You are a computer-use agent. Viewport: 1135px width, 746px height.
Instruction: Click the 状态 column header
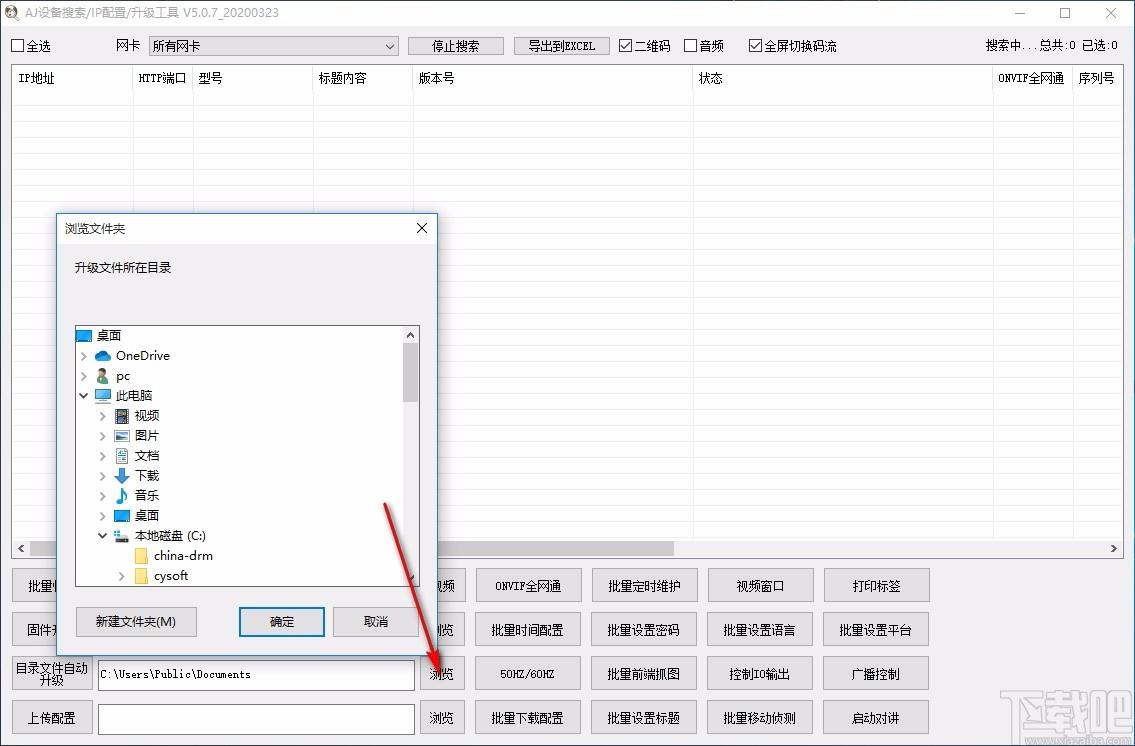(x=843, y=78)
